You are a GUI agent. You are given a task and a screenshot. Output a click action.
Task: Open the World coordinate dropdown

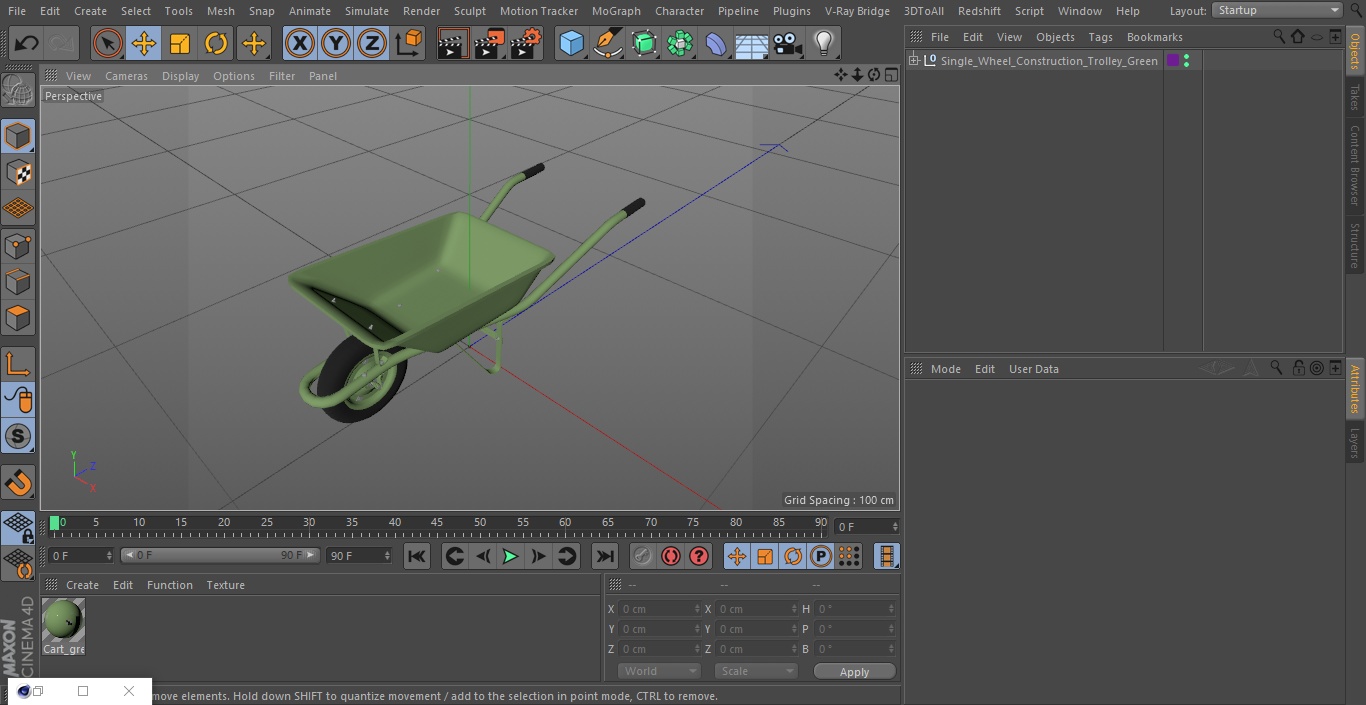pyautogui.click(x=659, y=672)
